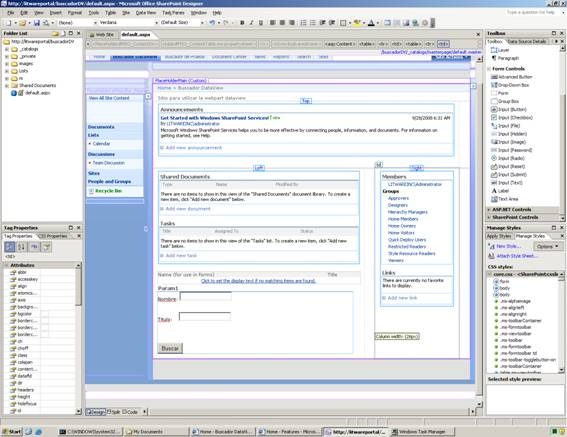This screenshot has height=437, width=567.
Task: Click the Save disk icon
Action: [x=37, y=23]
